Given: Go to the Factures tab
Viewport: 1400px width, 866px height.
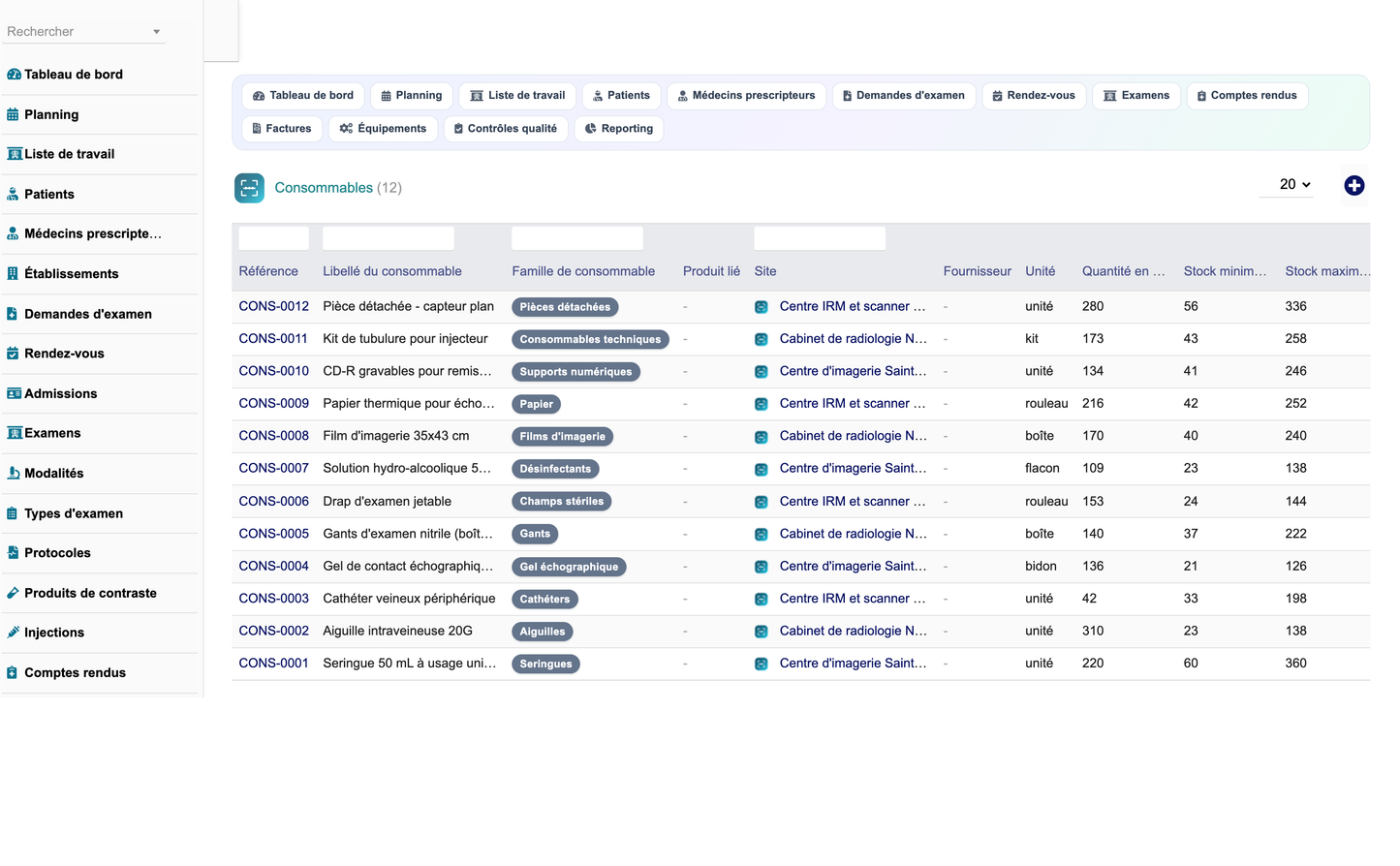Looking at the screenshot, I should coord(282,129).
